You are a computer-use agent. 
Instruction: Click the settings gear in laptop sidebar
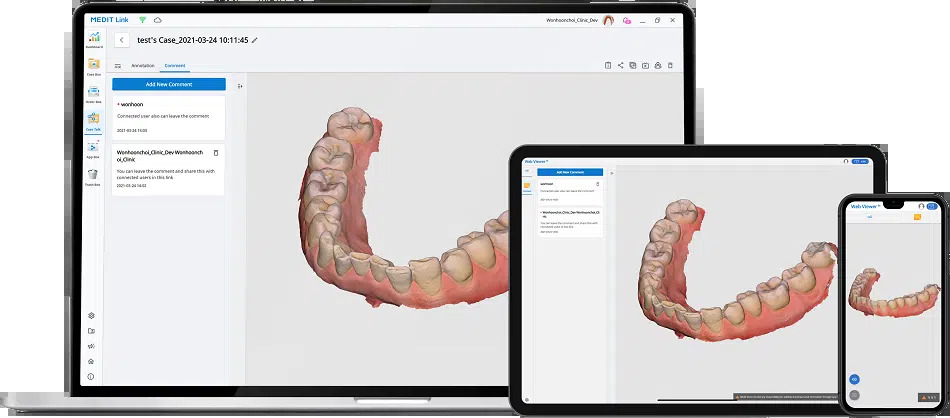[91, 316]
